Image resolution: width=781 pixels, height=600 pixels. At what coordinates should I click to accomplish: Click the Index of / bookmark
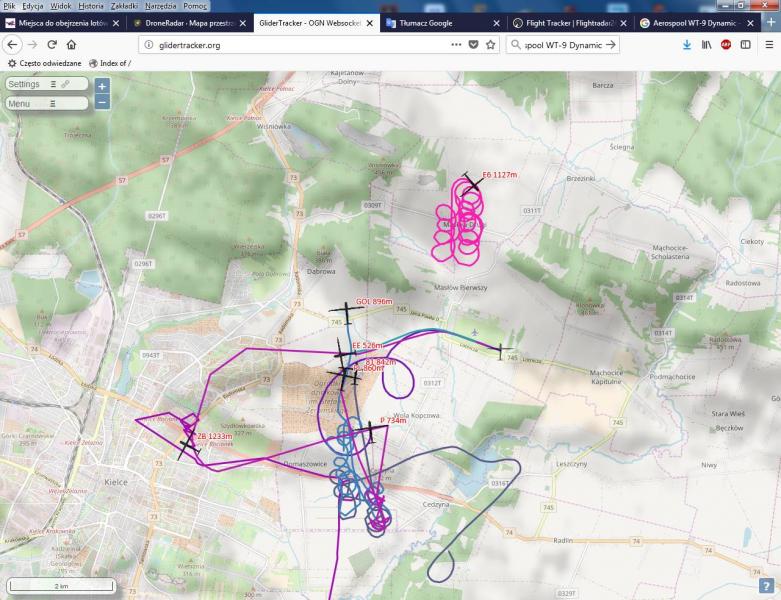pyautogui.click(x=110, y=63)
